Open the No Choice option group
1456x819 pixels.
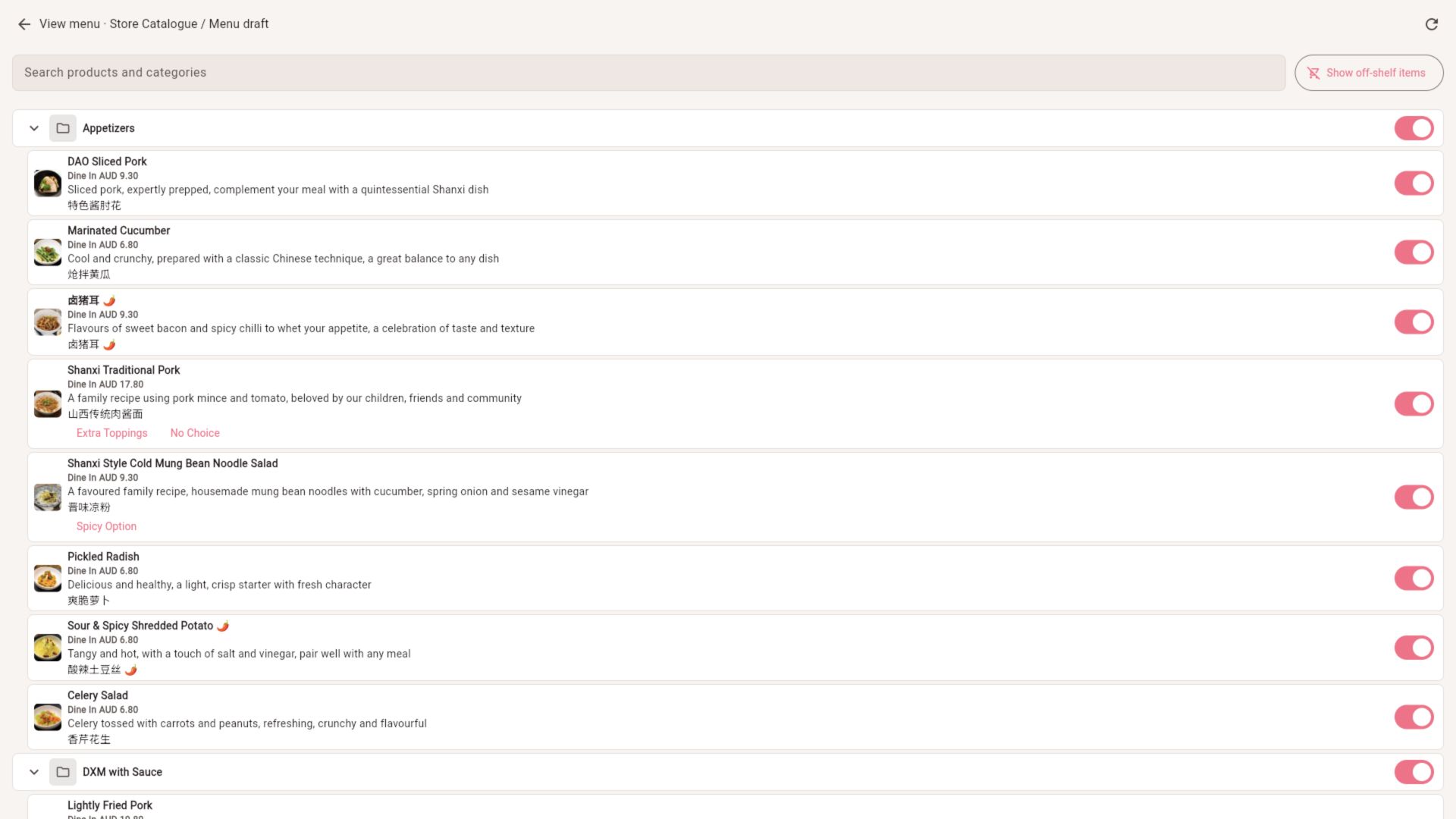195,433
